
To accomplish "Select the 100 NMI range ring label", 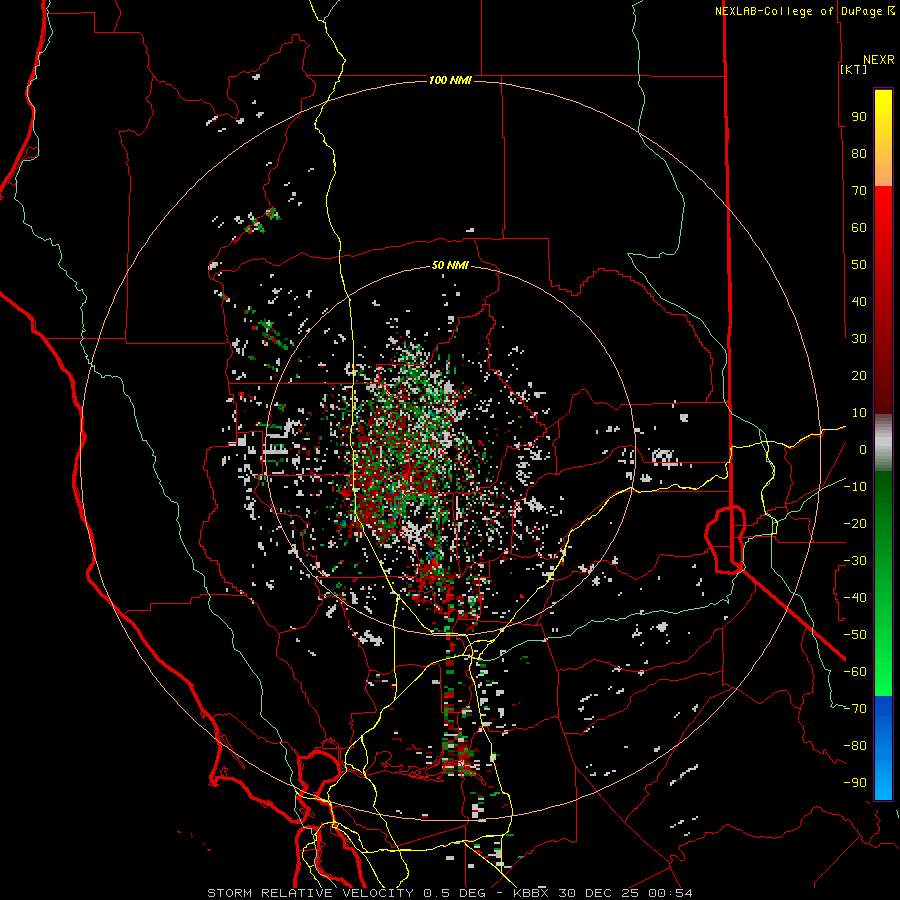I will click(x=450, y=80).
